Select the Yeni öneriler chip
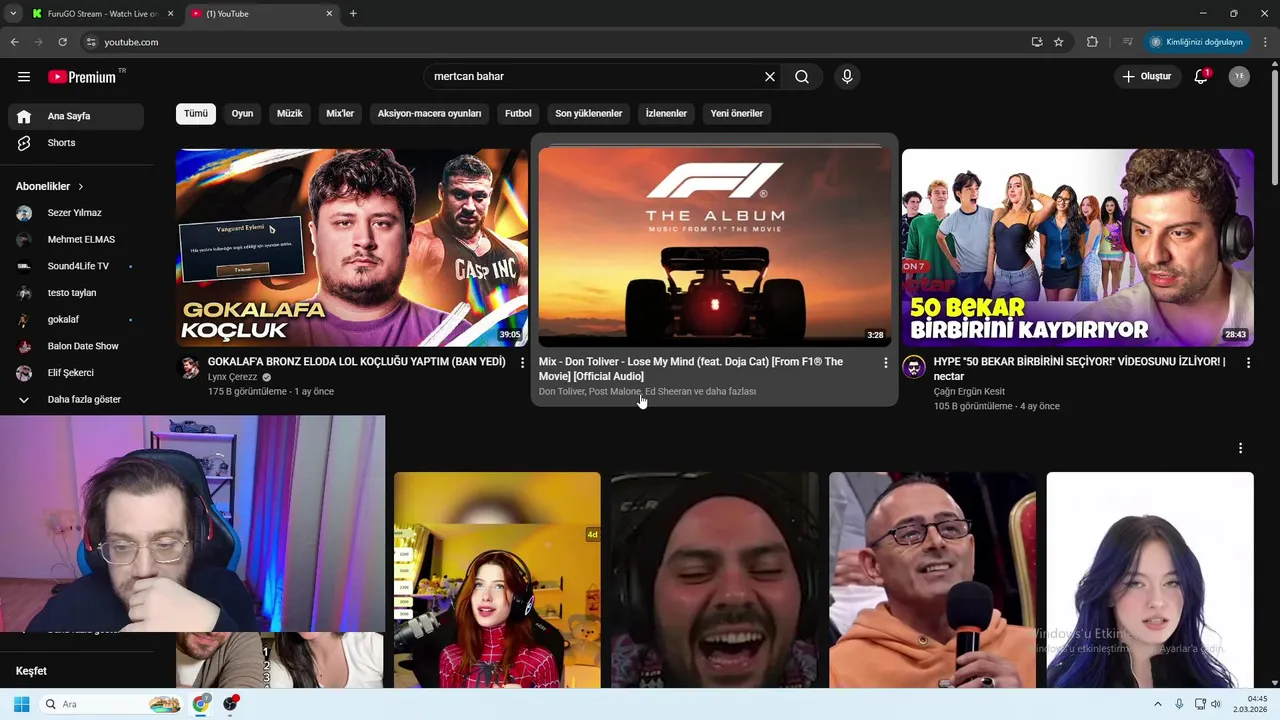The image size is (1280, 720). click(737, 114)
